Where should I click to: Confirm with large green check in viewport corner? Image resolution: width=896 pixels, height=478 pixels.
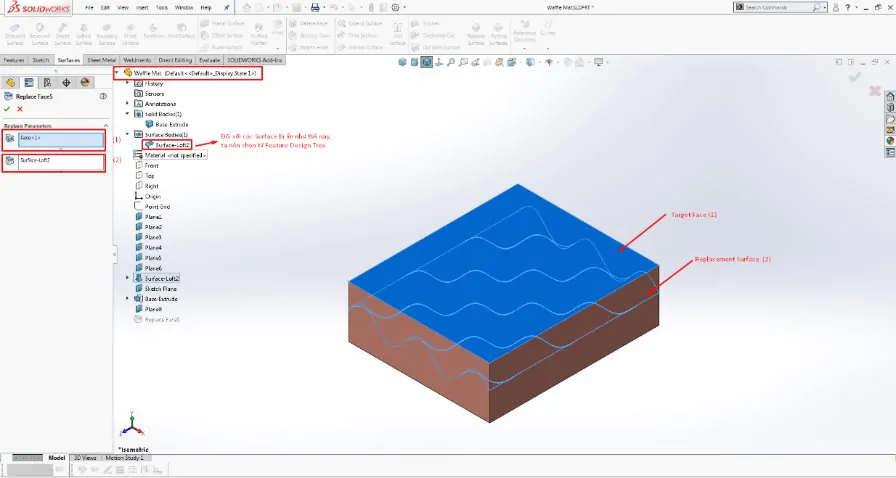coord(855,77)
